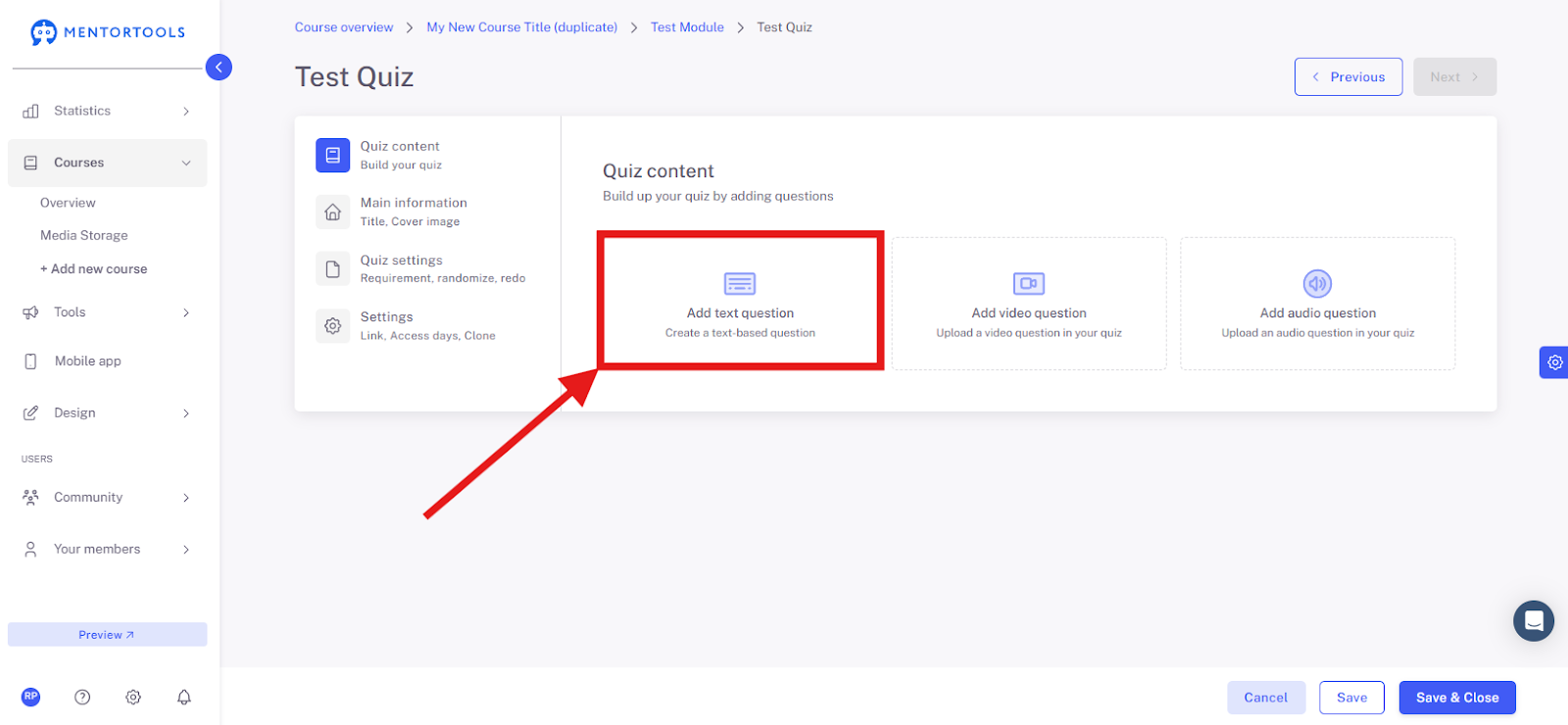Image resolution: width=1568 pixels, height=725 pixels.
Task: Click the video question camera icon
Action: [x=1029, y=284]
